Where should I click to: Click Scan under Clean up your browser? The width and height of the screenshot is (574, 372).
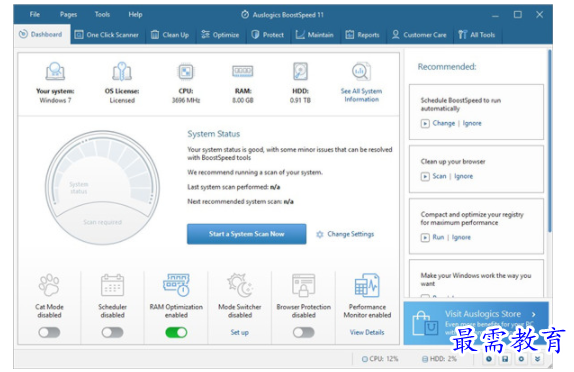pyautogui.click(x=439, y=176)
